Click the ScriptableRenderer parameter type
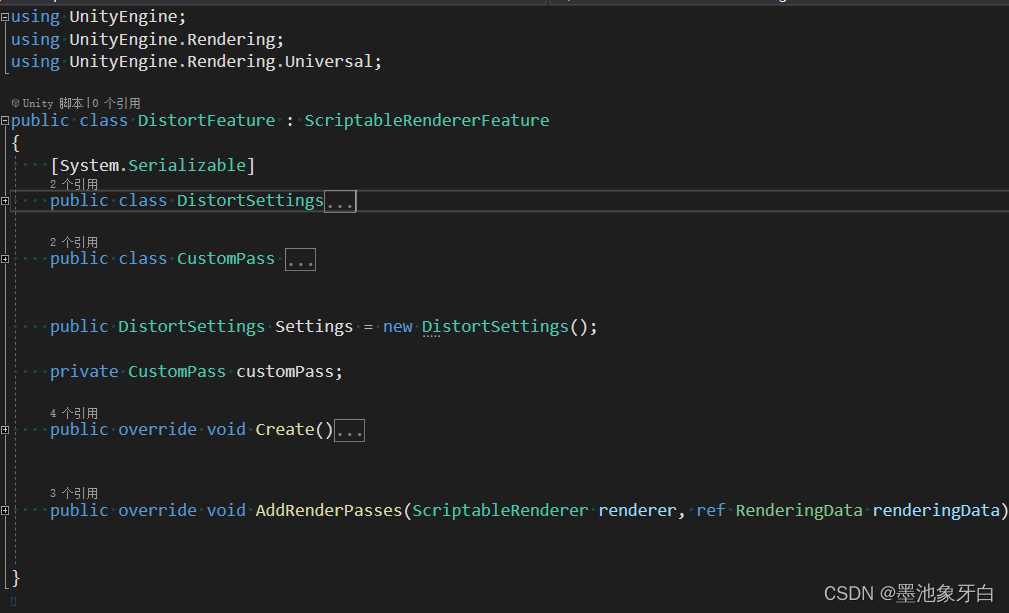Viewport: 1009px width, 613px height. tap(500, 511)
